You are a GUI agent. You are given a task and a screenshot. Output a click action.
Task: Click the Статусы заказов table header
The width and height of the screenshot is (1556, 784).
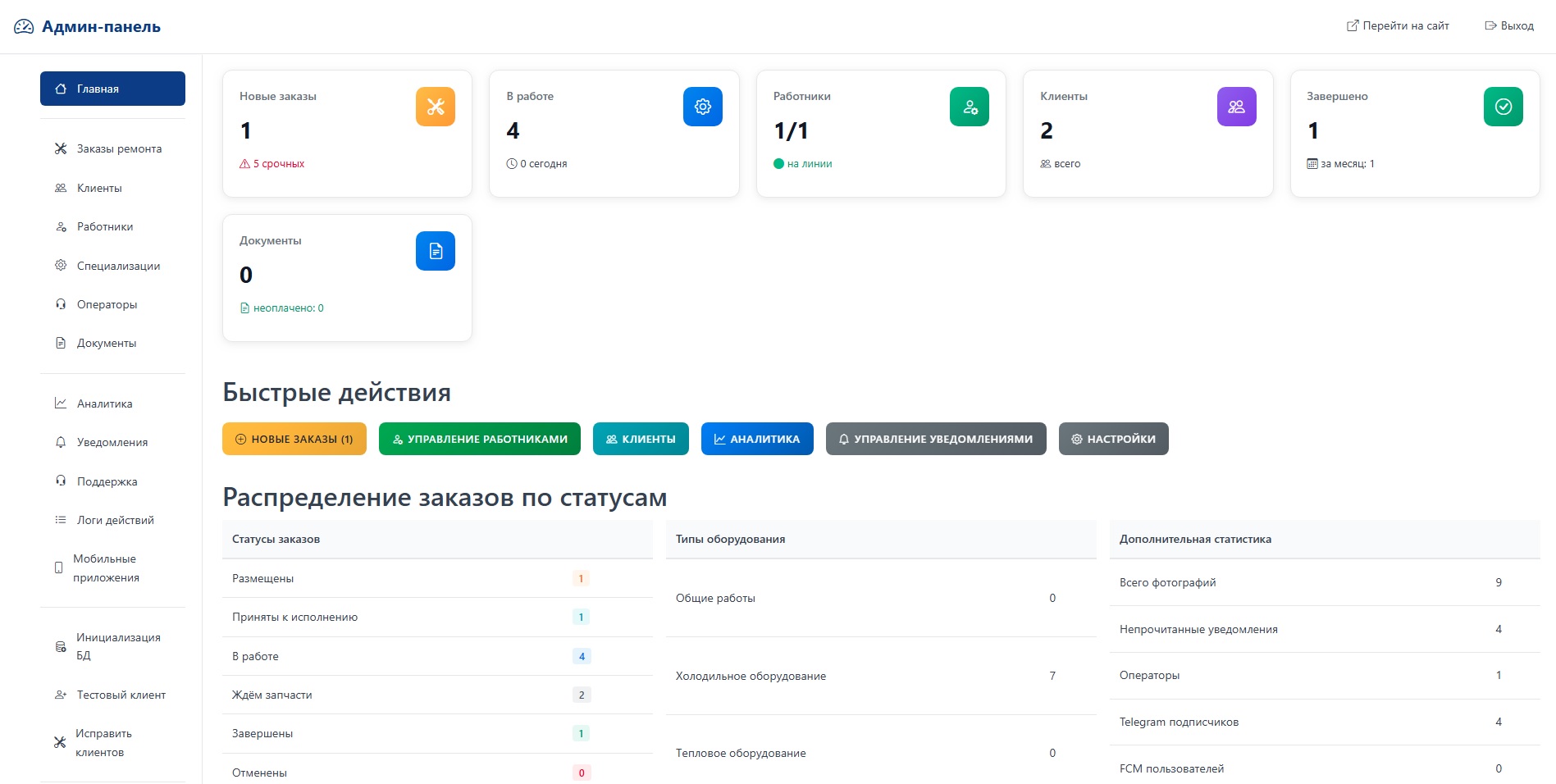pos(437,539)
